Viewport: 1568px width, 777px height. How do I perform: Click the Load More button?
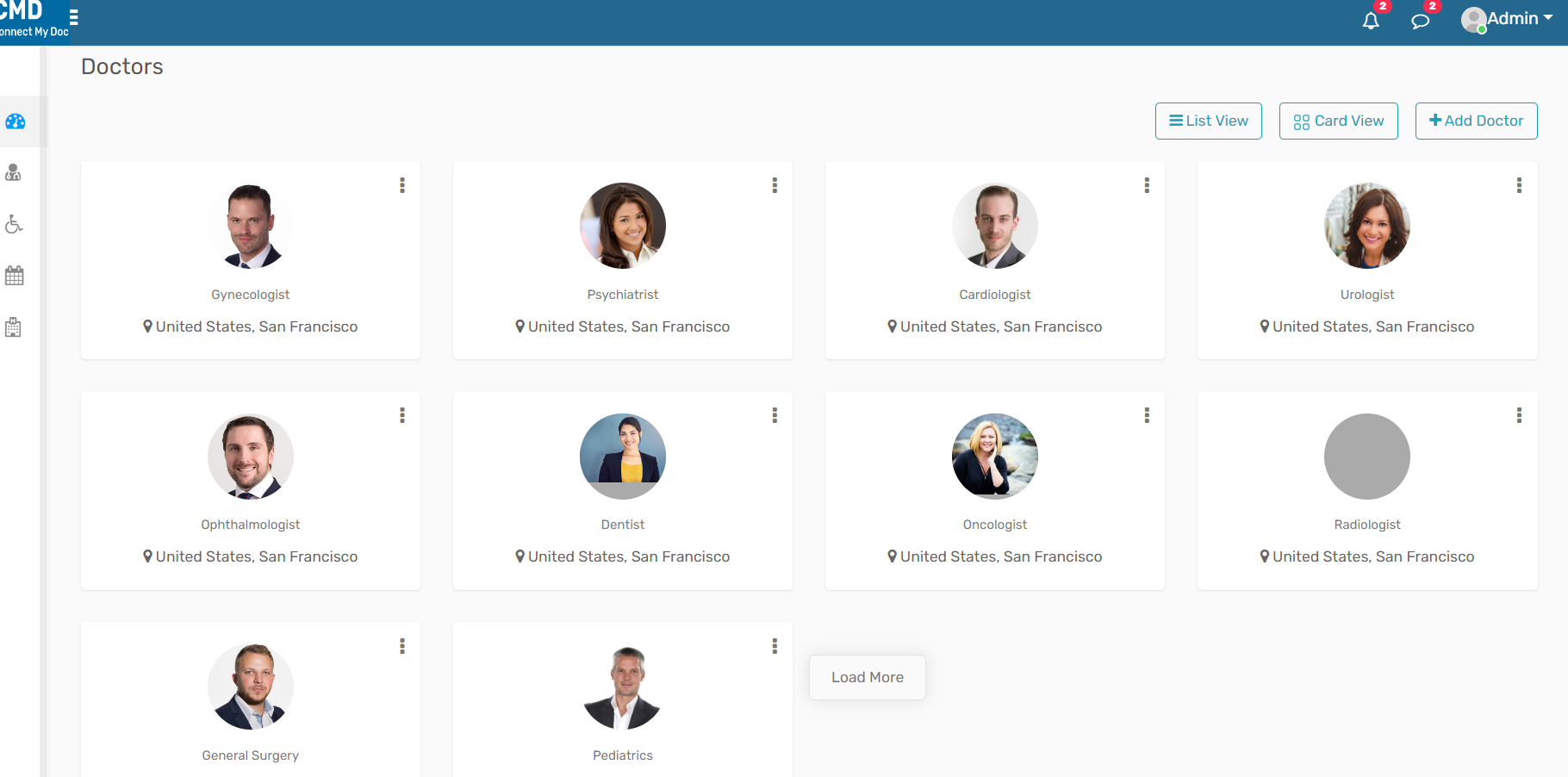point(867,677)
